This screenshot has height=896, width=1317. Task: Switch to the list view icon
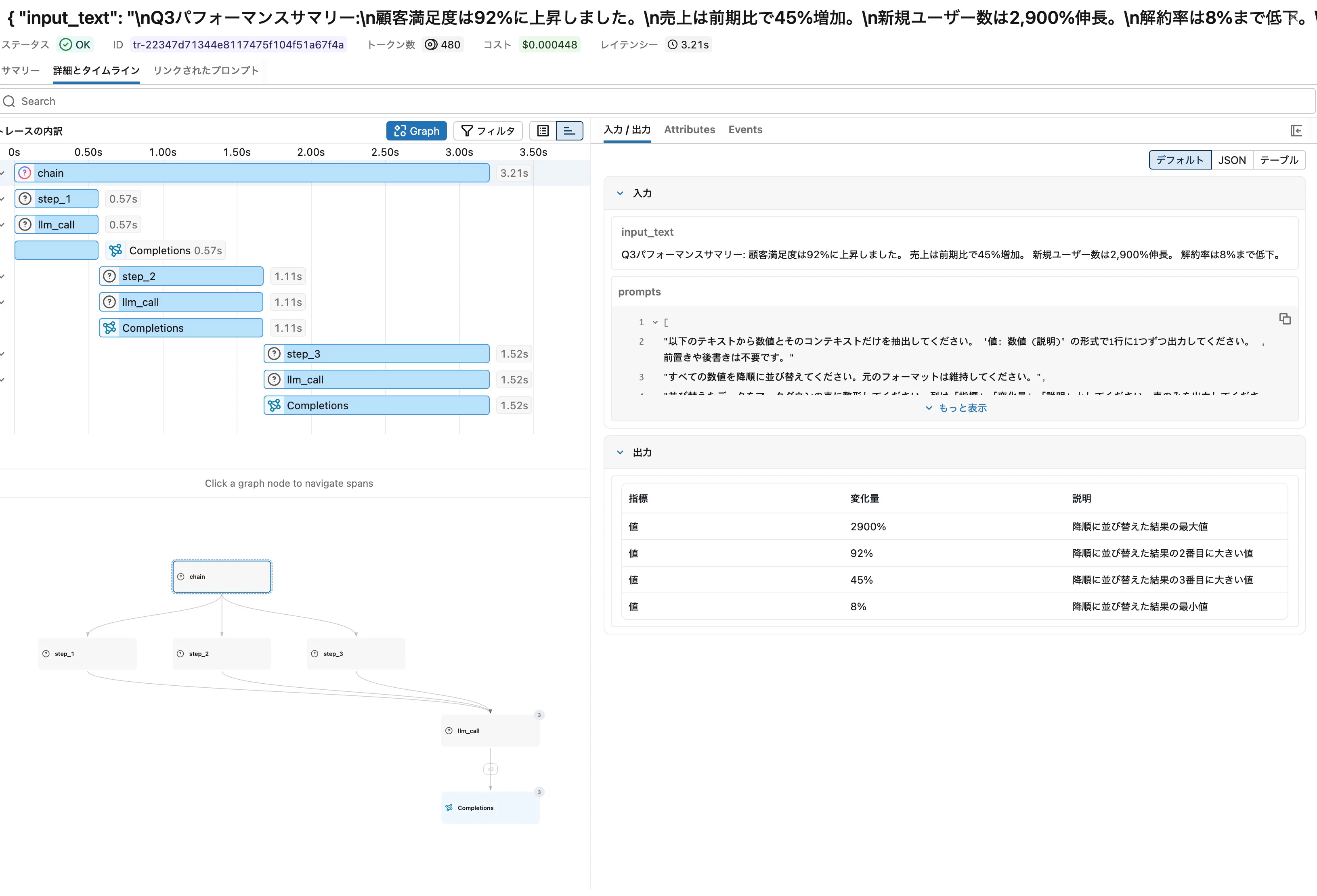click(543, 131)
